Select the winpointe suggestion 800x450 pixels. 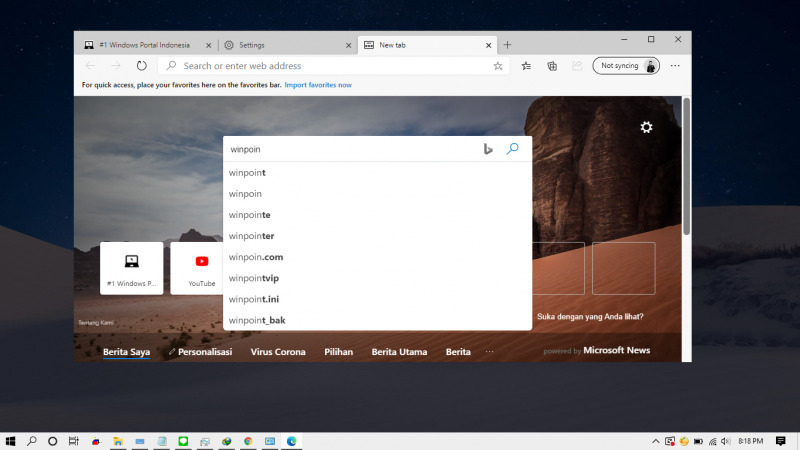pyautogui.click(x=378, y=215)
